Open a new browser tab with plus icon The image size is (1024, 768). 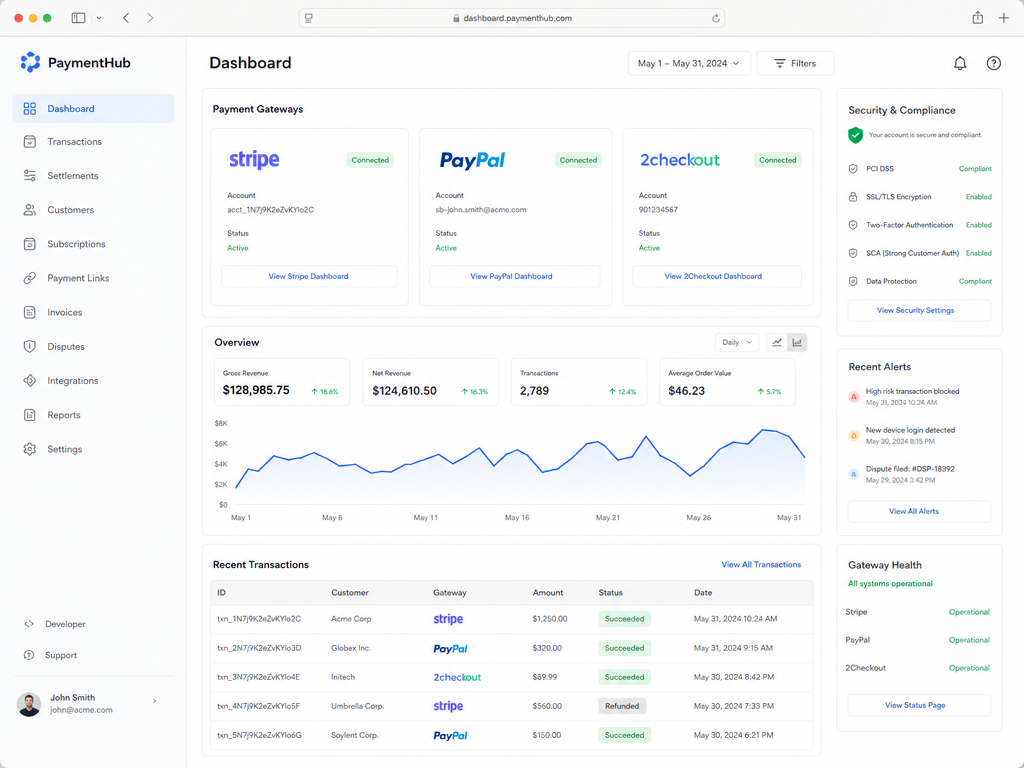(x=1004, y=18)
